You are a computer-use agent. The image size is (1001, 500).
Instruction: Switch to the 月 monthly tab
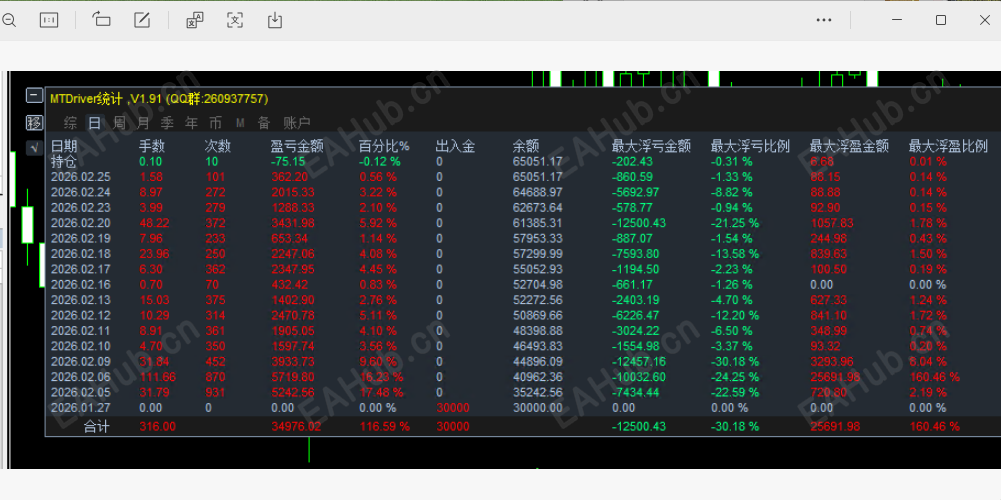144,123
